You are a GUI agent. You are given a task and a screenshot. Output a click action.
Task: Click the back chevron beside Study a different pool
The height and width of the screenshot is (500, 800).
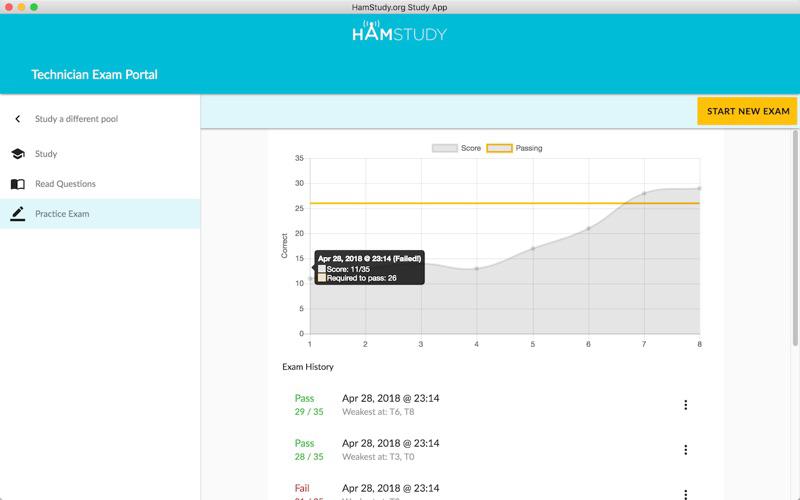coord(18,119)
